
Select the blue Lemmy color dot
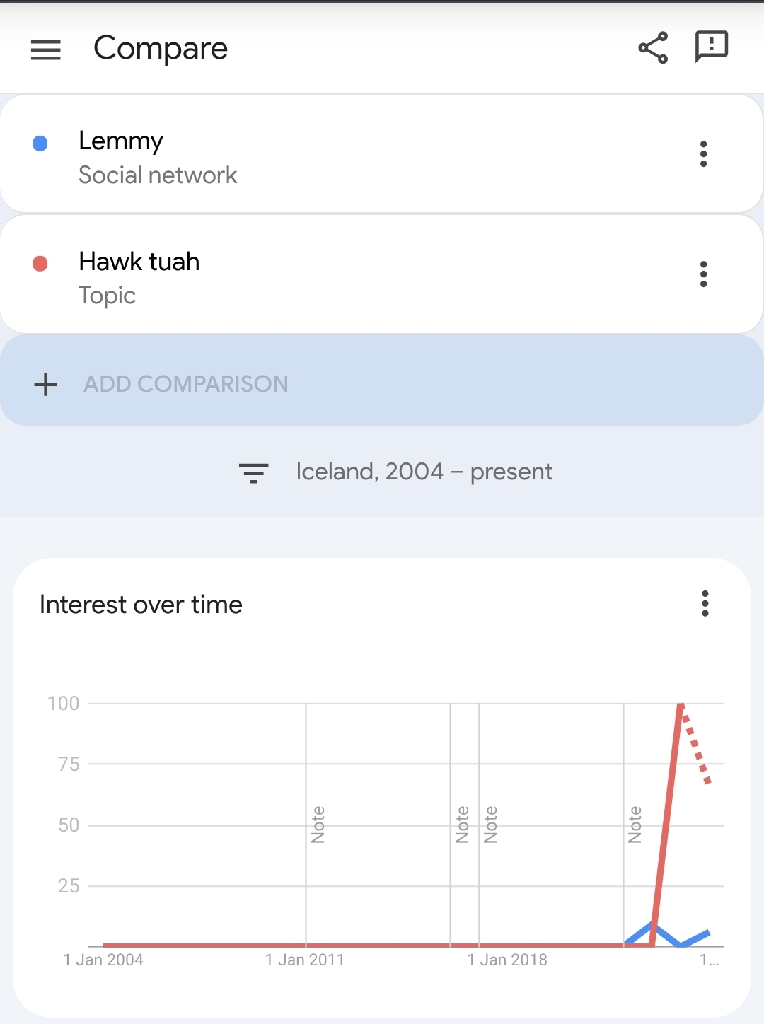[40, 143]
